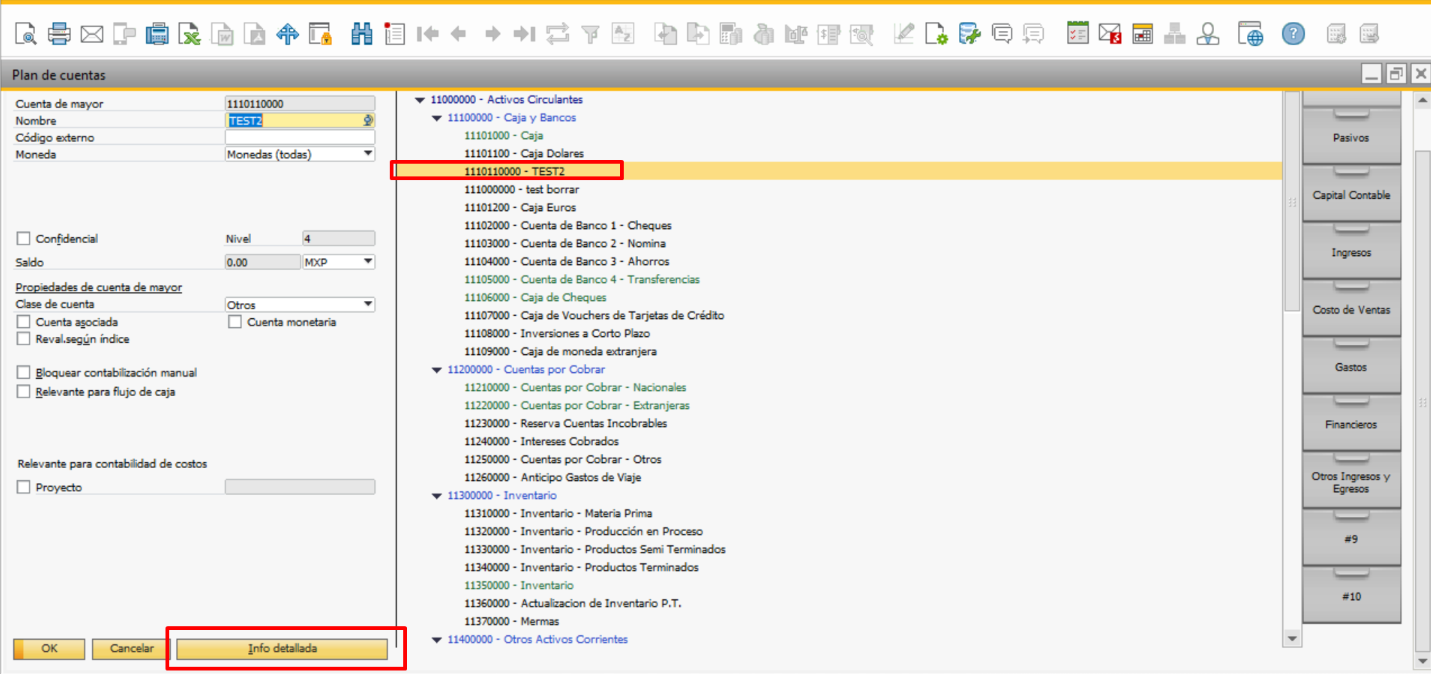Image resolution: width=1431 pixels, height=675 pixels.
Task: Collapse the 11300000 Inventario node
Action: tap(436, 496)
